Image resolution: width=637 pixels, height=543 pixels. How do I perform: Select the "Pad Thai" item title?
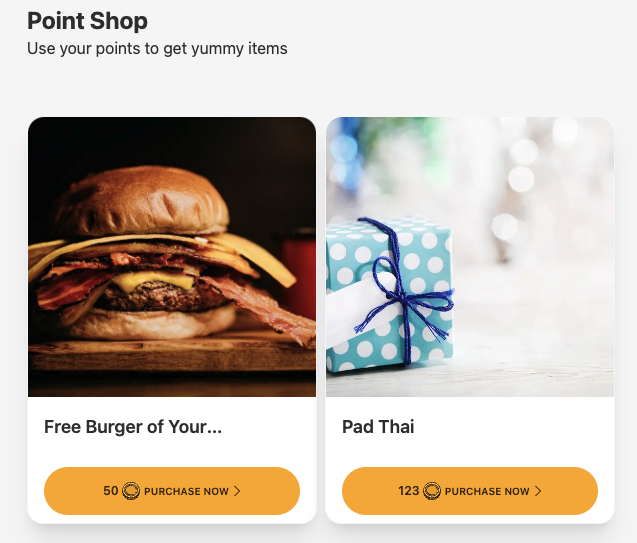[x=378, y=427]
